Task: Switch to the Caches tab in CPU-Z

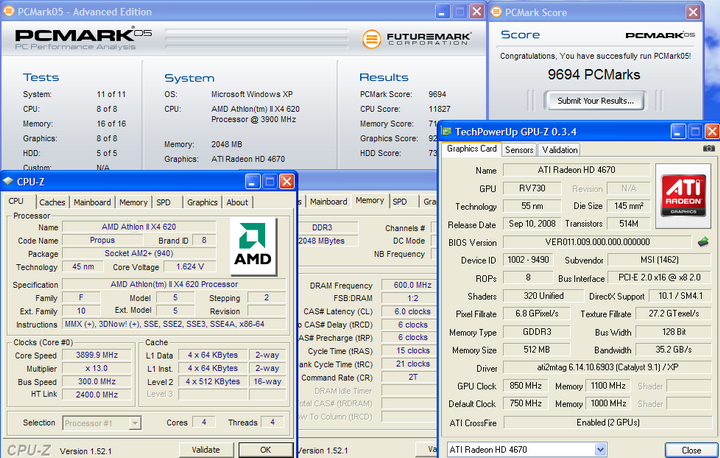Action: (52, 202)
